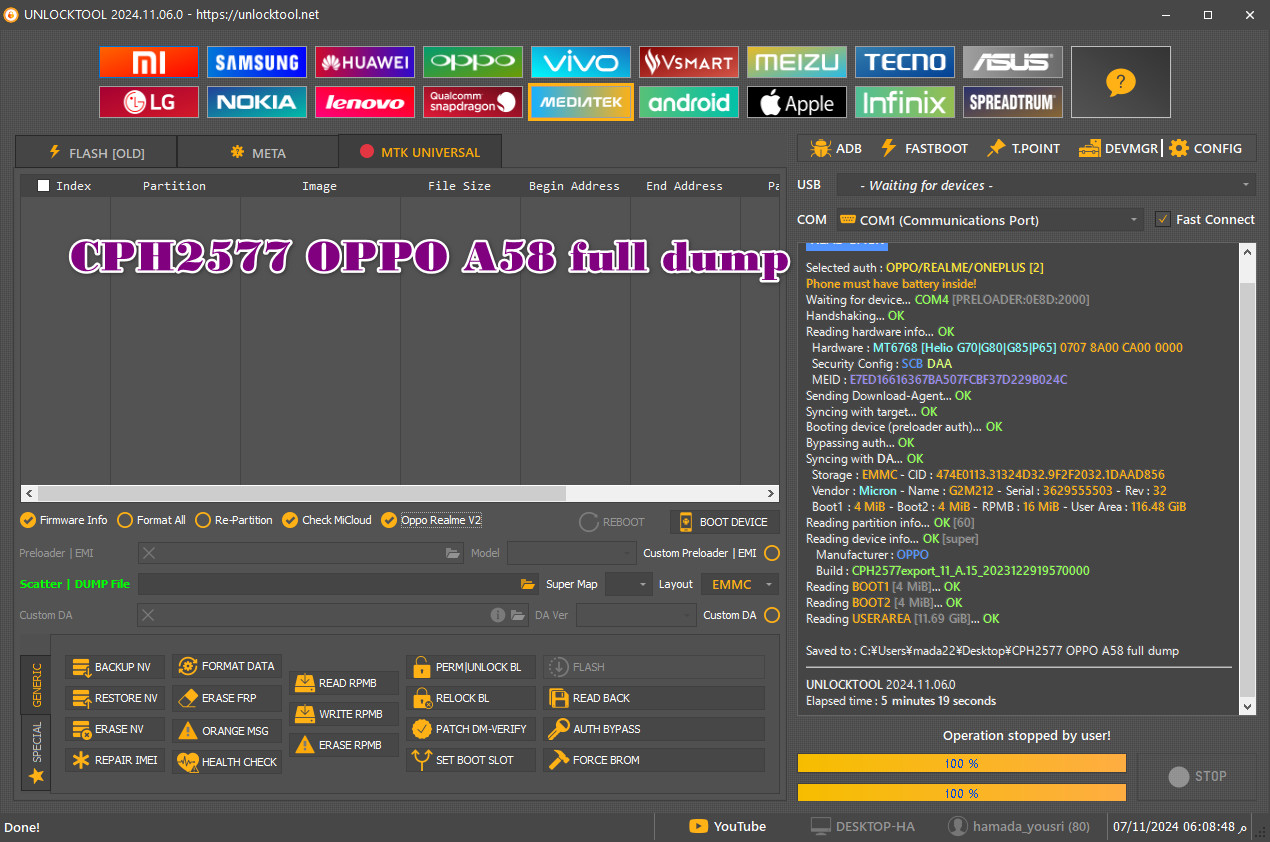
Task: Open the Super Map dropdown
Action: tap(628, 584)
